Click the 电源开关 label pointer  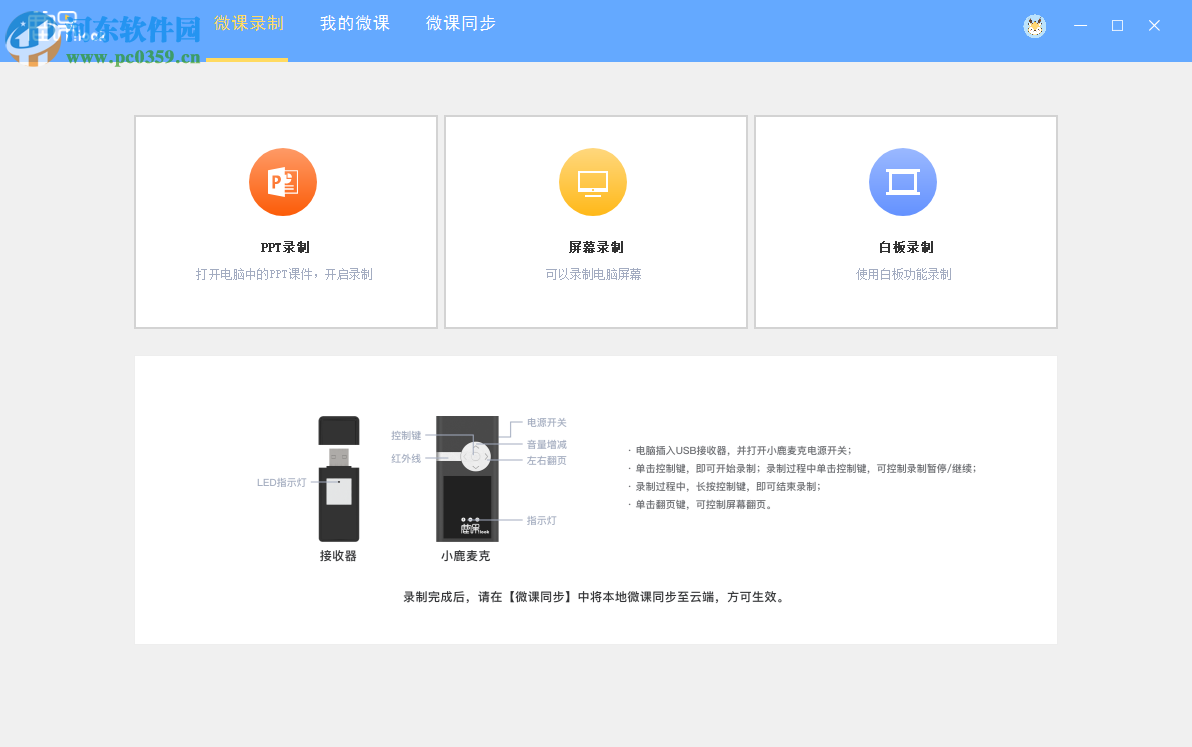tap(546, 422)
